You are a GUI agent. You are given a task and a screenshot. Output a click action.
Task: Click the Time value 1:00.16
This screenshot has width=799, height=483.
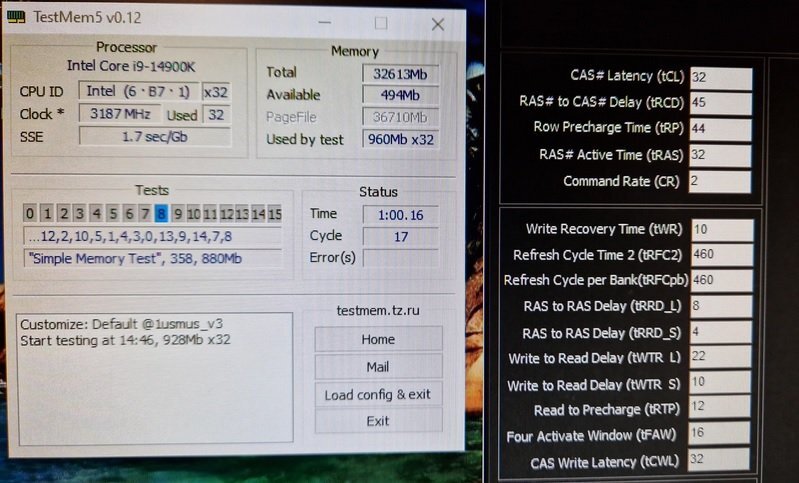pyautogui.click(x=401, y=215)
